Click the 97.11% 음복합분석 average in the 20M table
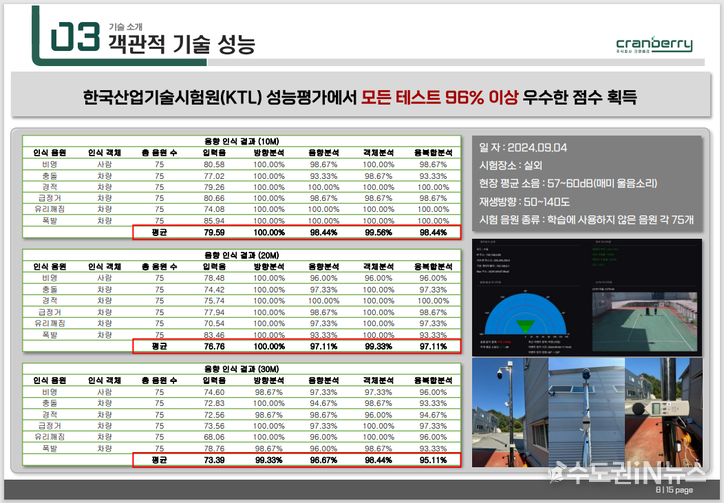The height and width of the screenshot is (503, 724). pyautogui.click(x=433, y=346)
